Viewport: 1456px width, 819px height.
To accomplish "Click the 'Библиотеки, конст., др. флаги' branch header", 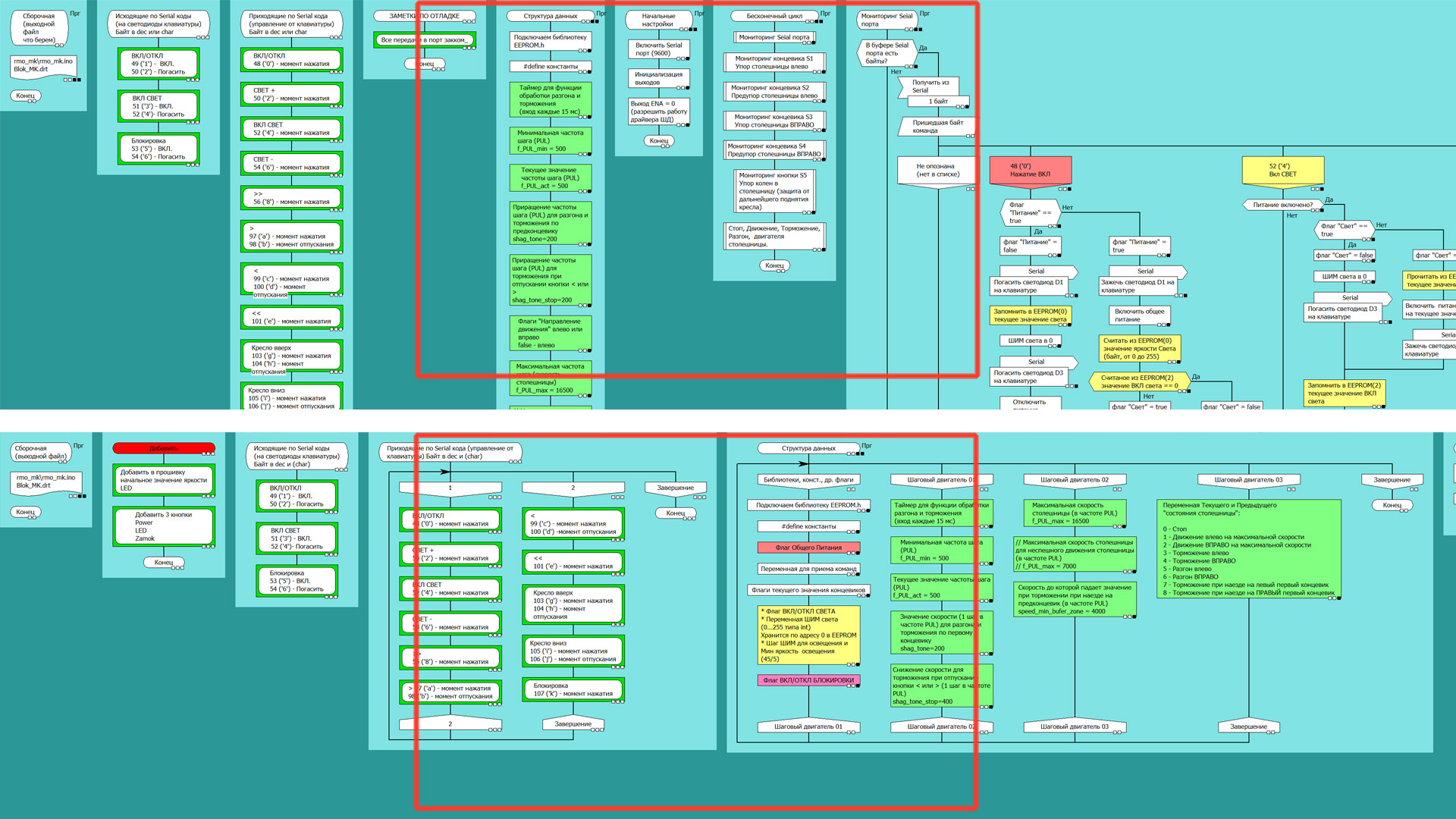I will (x=808, y=479).
